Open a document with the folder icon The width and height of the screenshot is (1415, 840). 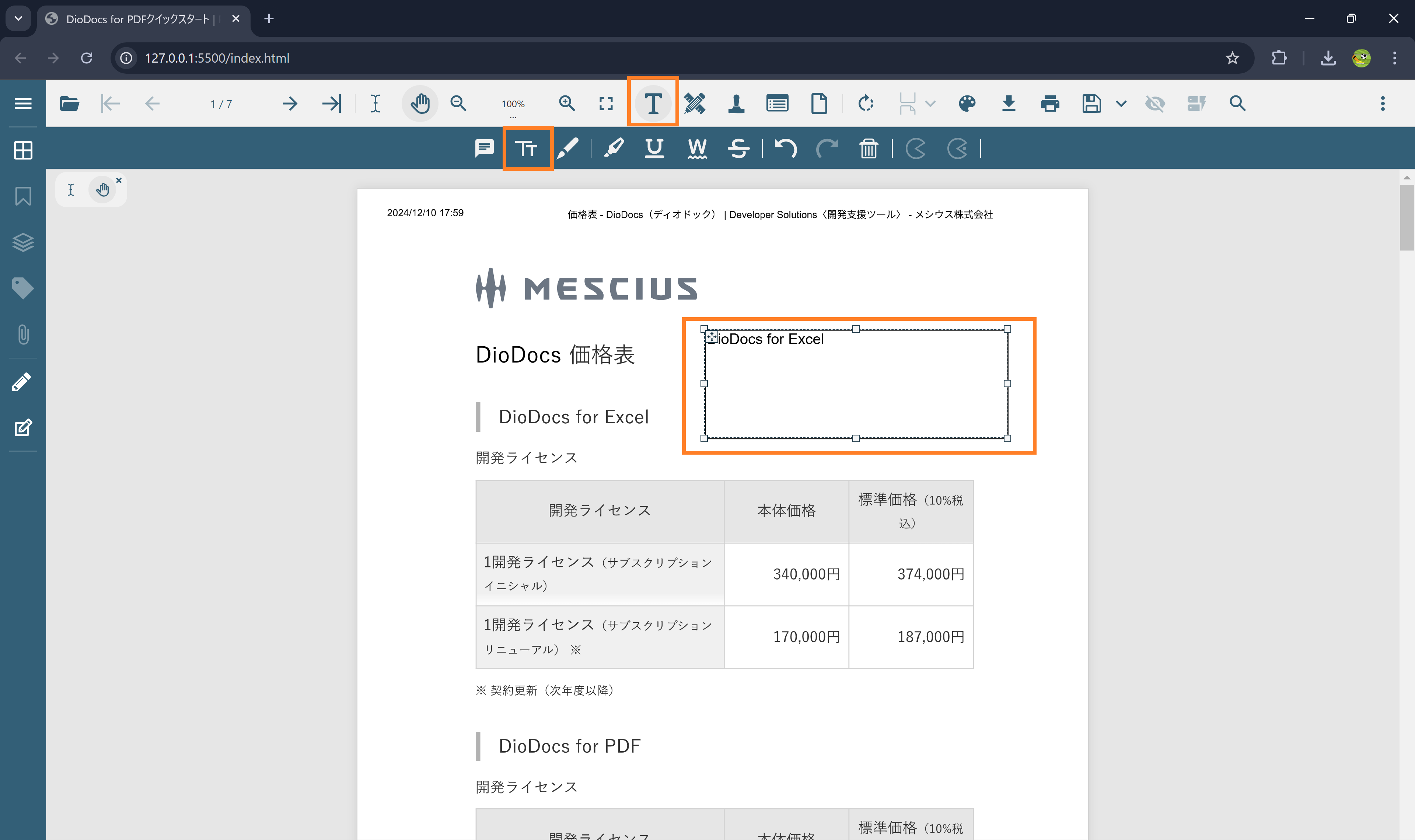point(70,104)
